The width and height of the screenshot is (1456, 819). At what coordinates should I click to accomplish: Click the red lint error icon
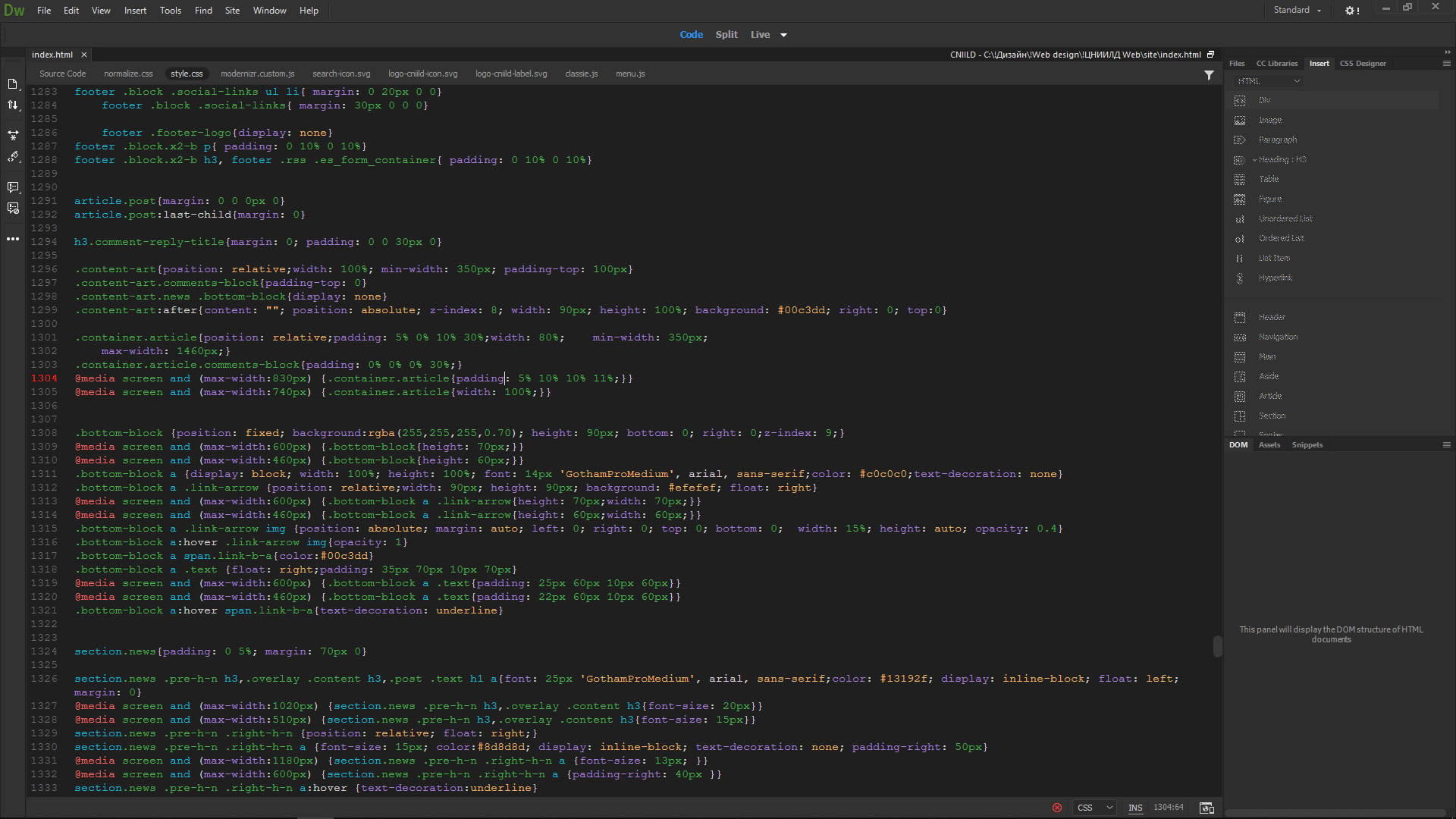tap(1057, 808)
